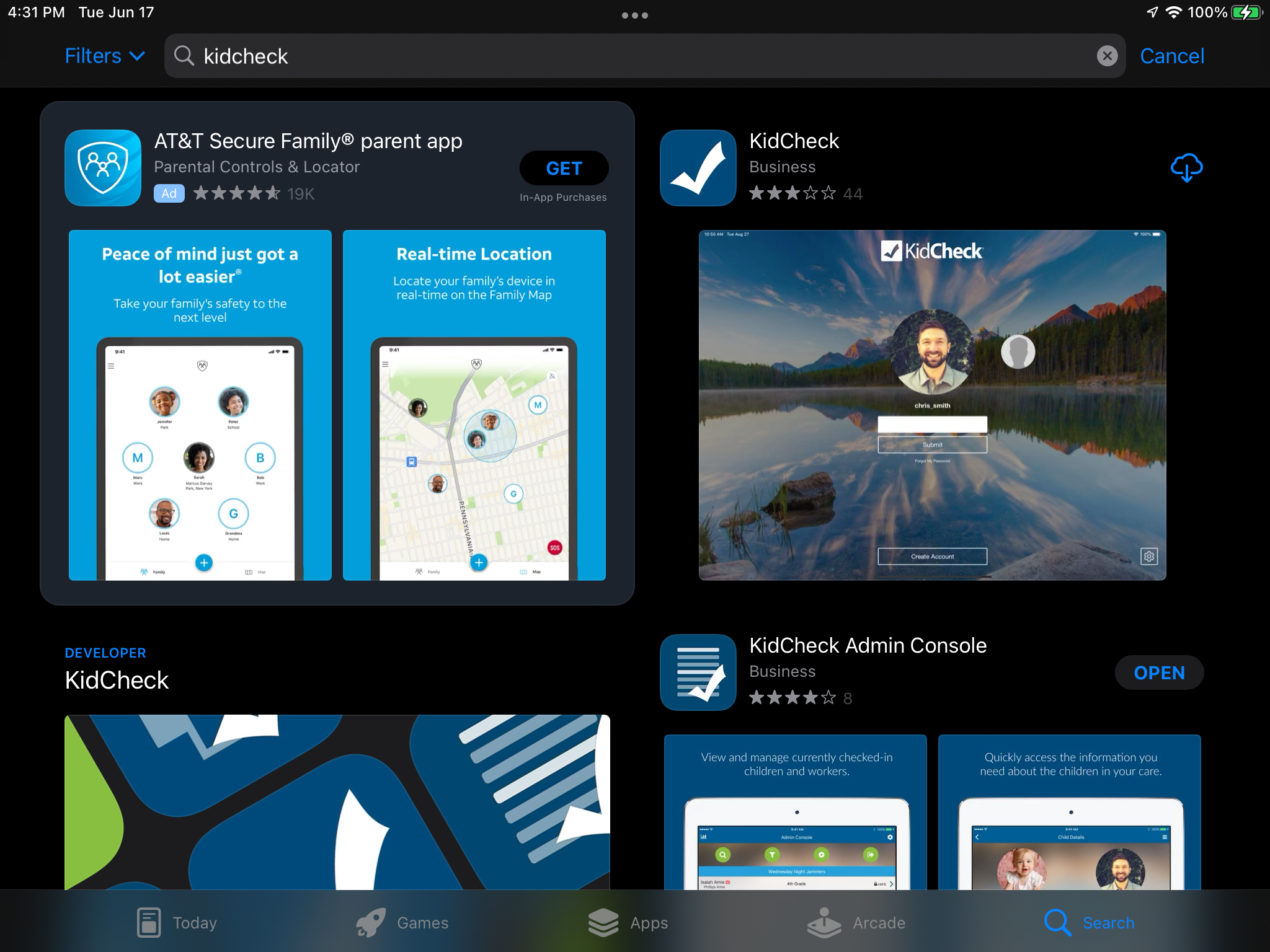Open the AT&T Secure Family app icon
This screenshot has width=1270, height=952.
click(x=103, y=167)
